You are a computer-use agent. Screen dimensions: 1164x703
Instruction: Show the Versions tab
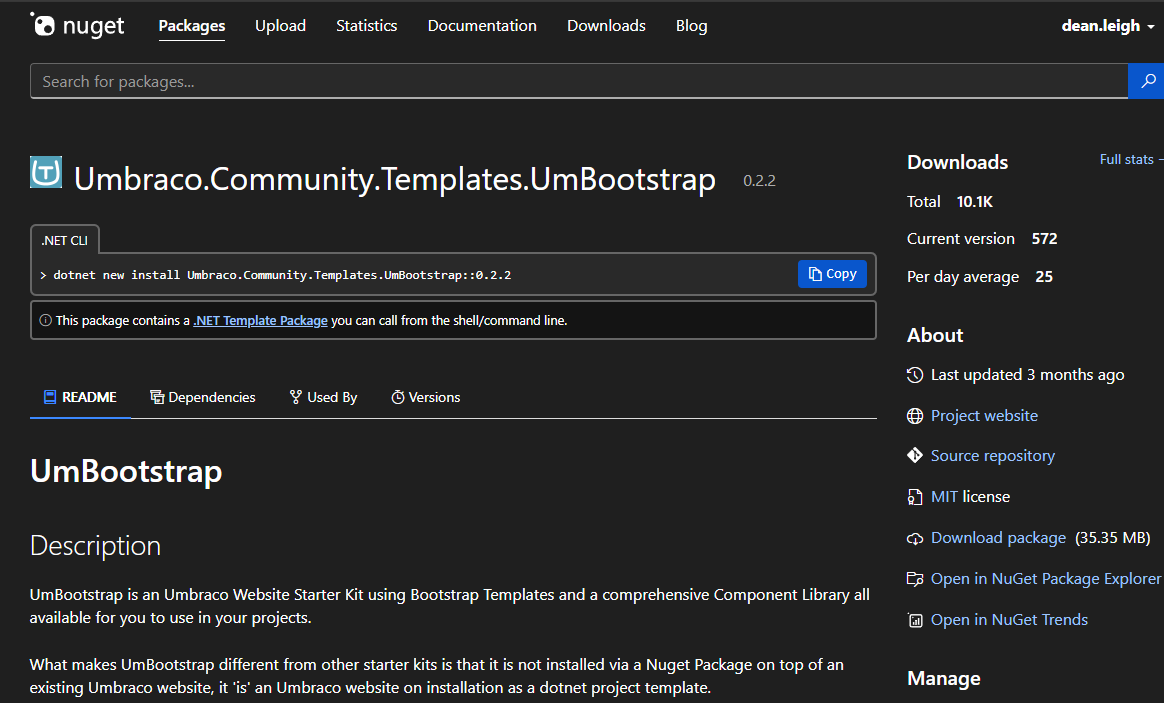click(x=425, y=397)
